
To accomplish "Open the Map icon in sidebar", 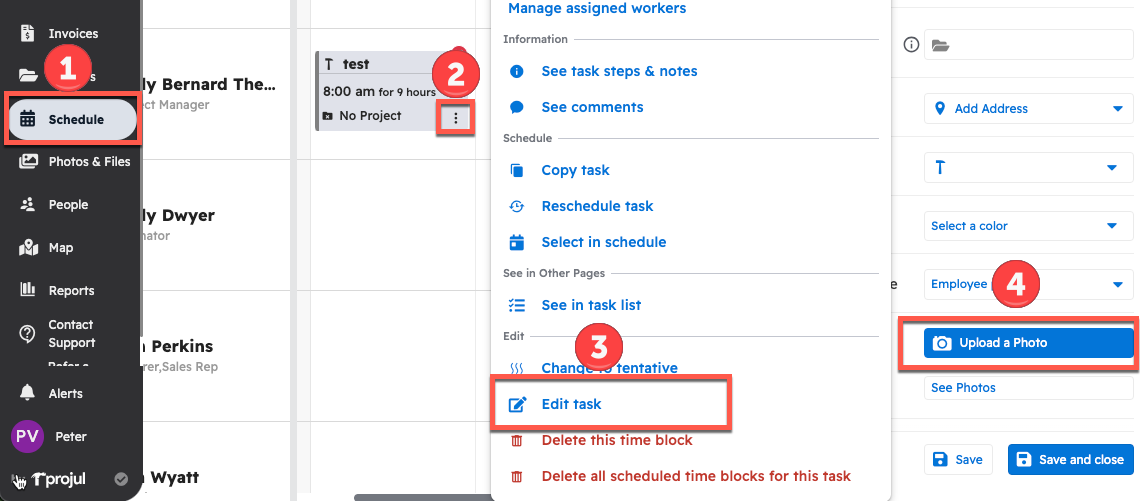I will pos(29,247).
